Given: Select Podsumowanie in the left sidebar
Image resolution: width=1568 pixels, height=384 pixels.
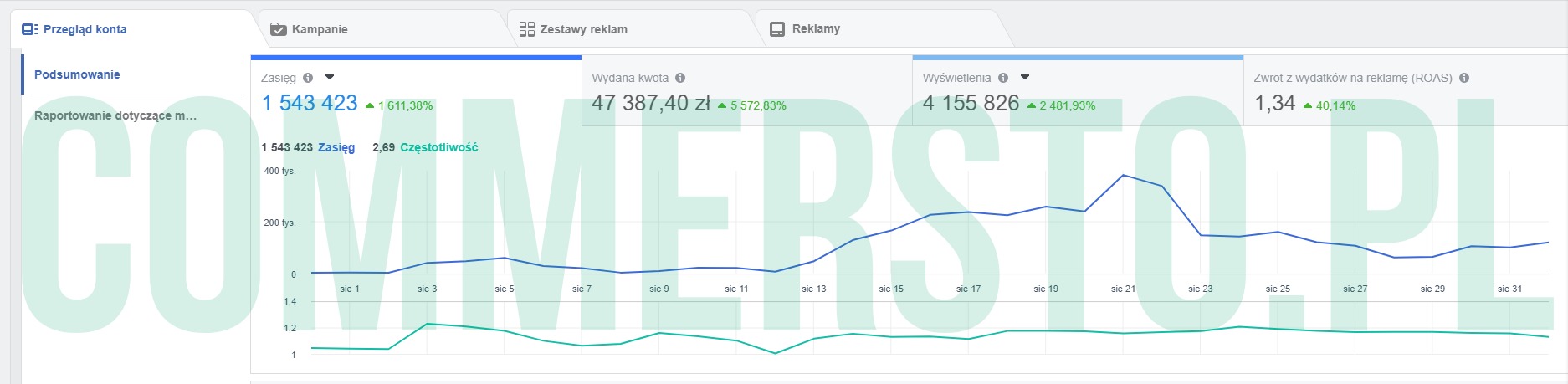Looking at the screenshot, I should tap(77, 74).
